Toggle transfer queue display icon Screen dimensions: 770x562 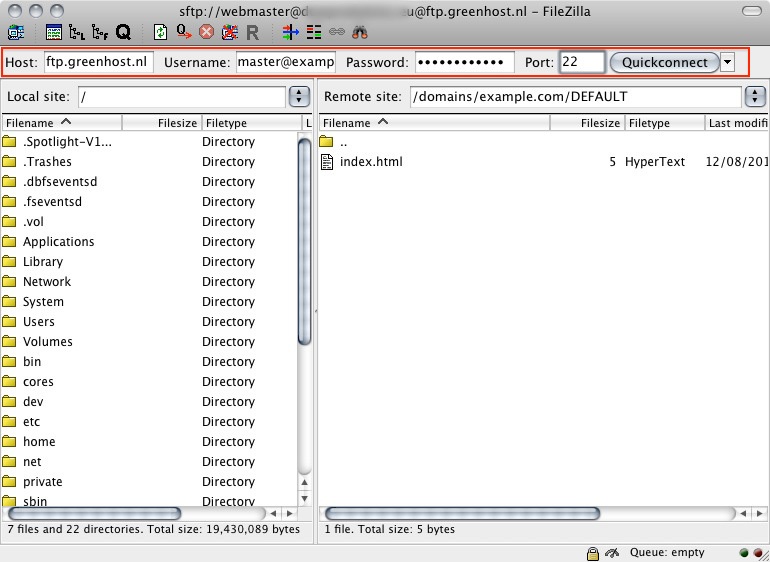123,32
